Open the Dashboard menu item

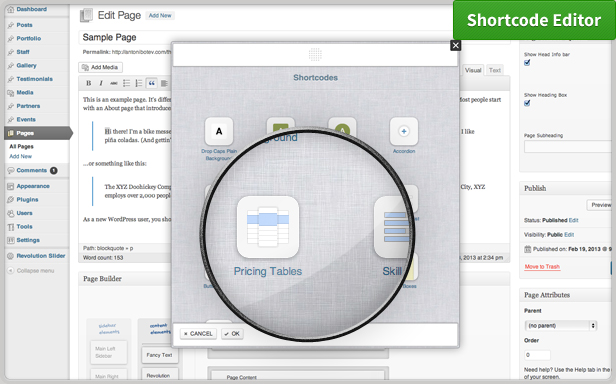coord(31,9)
